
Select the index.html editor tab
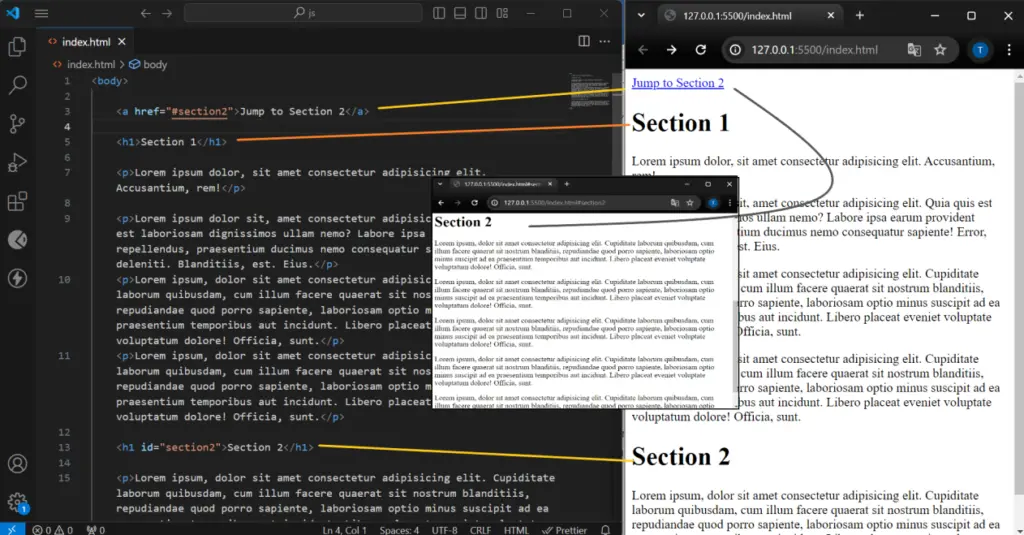86,42
